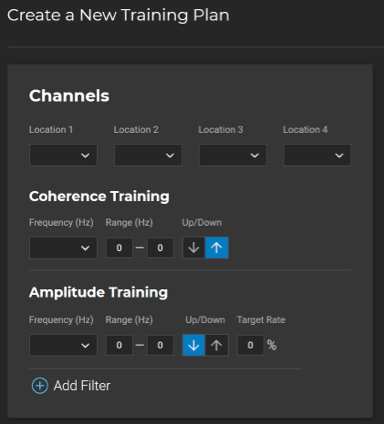This screenshot has width=384, height=424.
Task: Click the Add Filter link text
Action: click(82, 386)
